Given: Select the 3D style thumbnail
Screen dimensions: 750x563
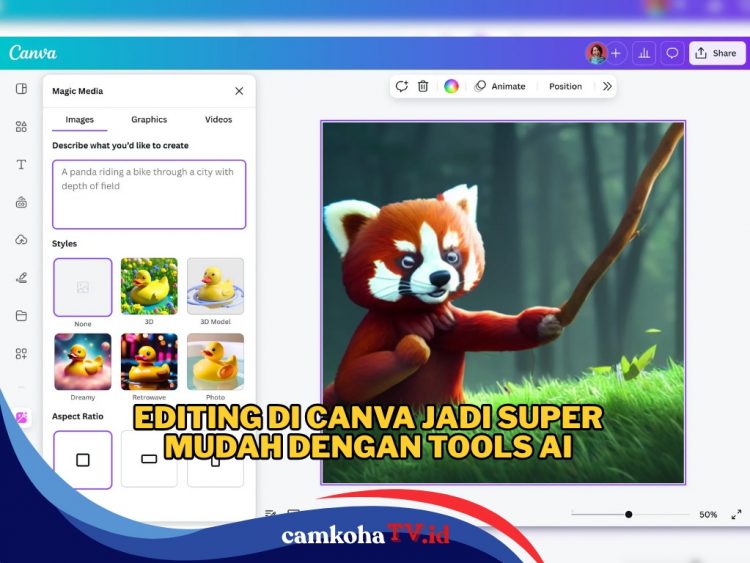Looking at the screenshot, I should (149, 286).
